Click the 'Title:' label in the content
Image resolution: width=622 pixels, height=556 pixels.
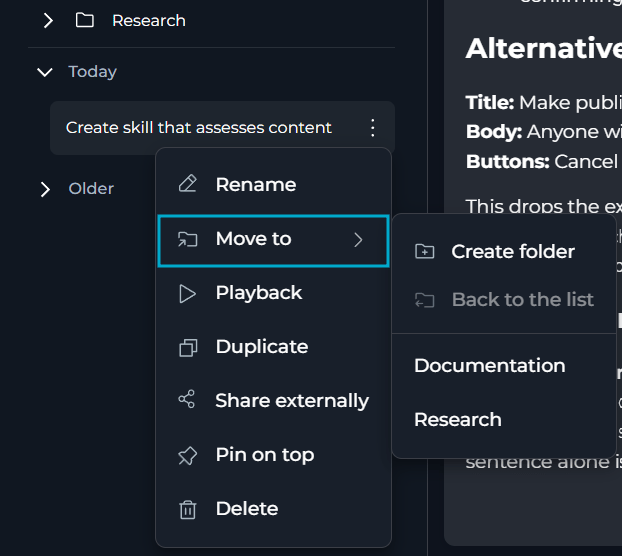point(490,103)
